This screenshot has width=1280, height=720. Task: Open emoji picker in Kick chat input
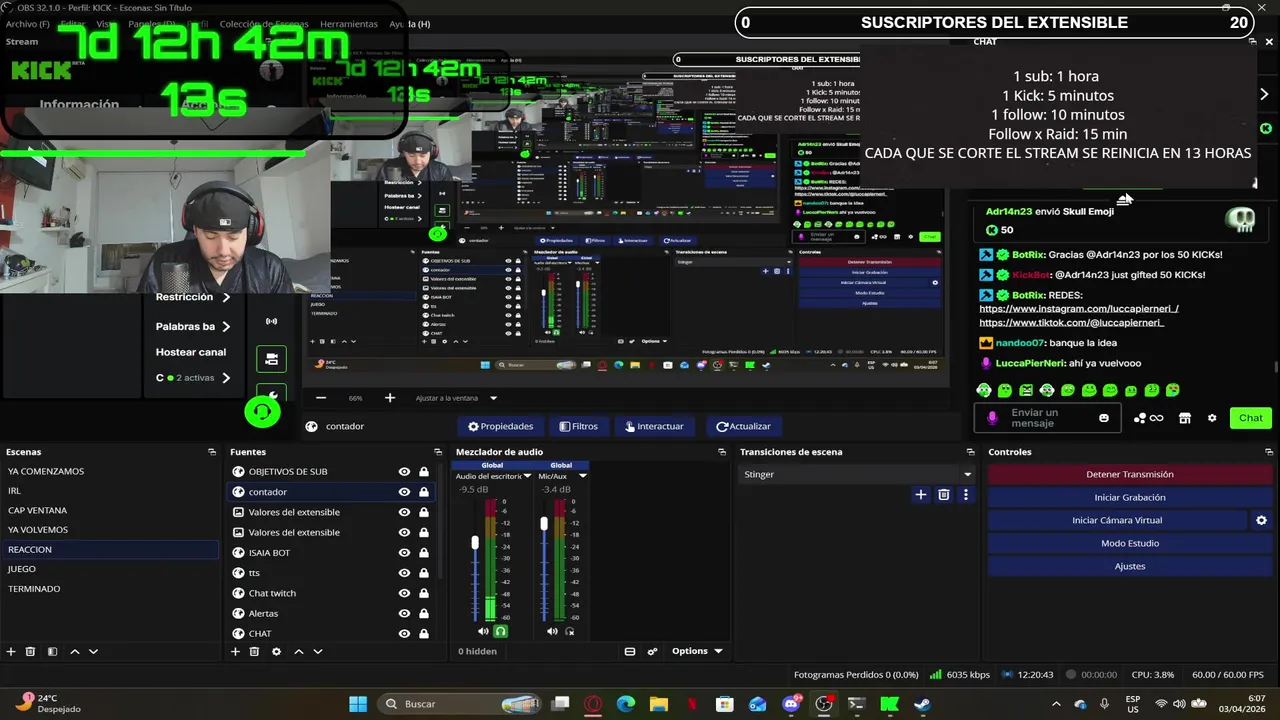point(1104,418)
